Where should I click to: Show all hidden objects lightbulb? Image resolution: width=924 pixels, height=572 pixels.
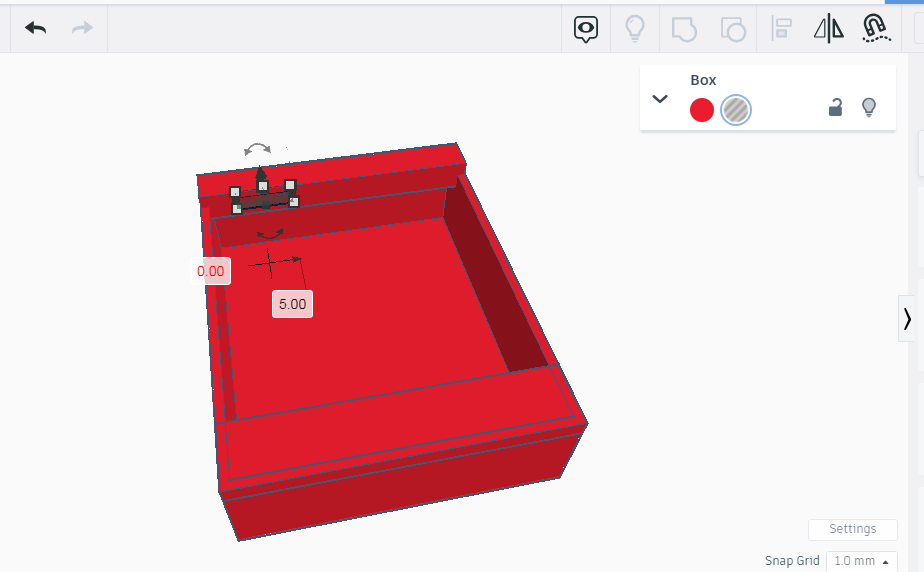click(635, 28)
